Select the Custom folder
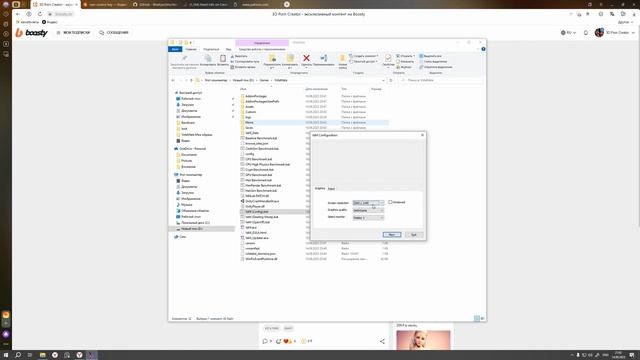This screenshot has width=640, height=360. 251,112
